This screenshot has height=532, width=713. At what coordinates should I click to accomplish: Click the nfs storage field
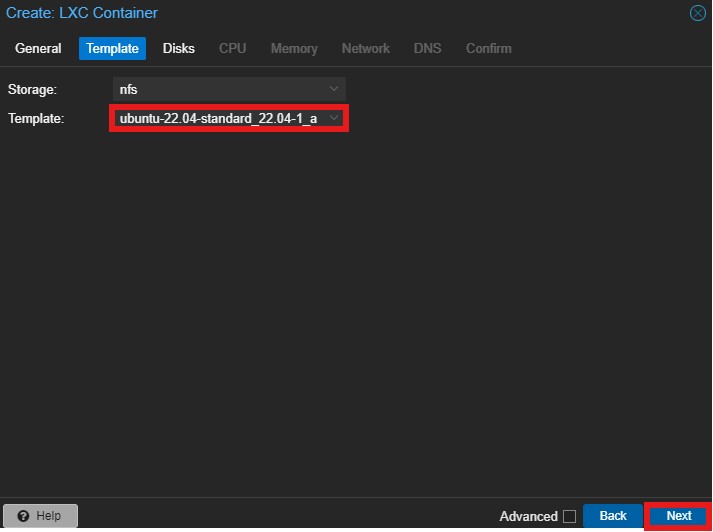(x=218, y=89)
